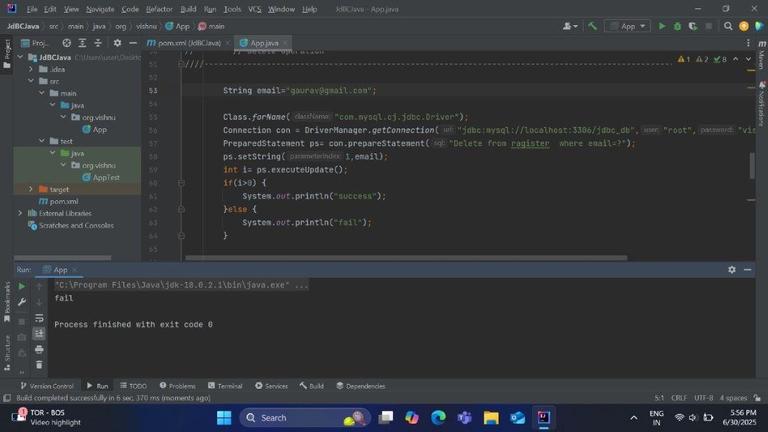Minimize the Run tool window
Screen dimensions: 768x432
coord(747,269)
